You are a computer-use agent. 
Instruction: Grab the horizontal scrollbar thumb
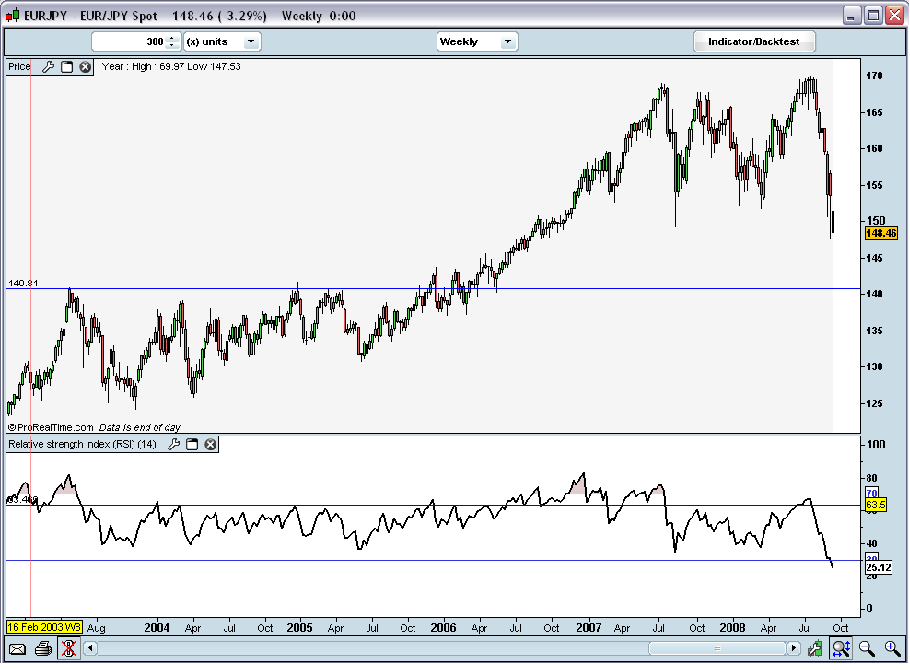tap(717, 648)
